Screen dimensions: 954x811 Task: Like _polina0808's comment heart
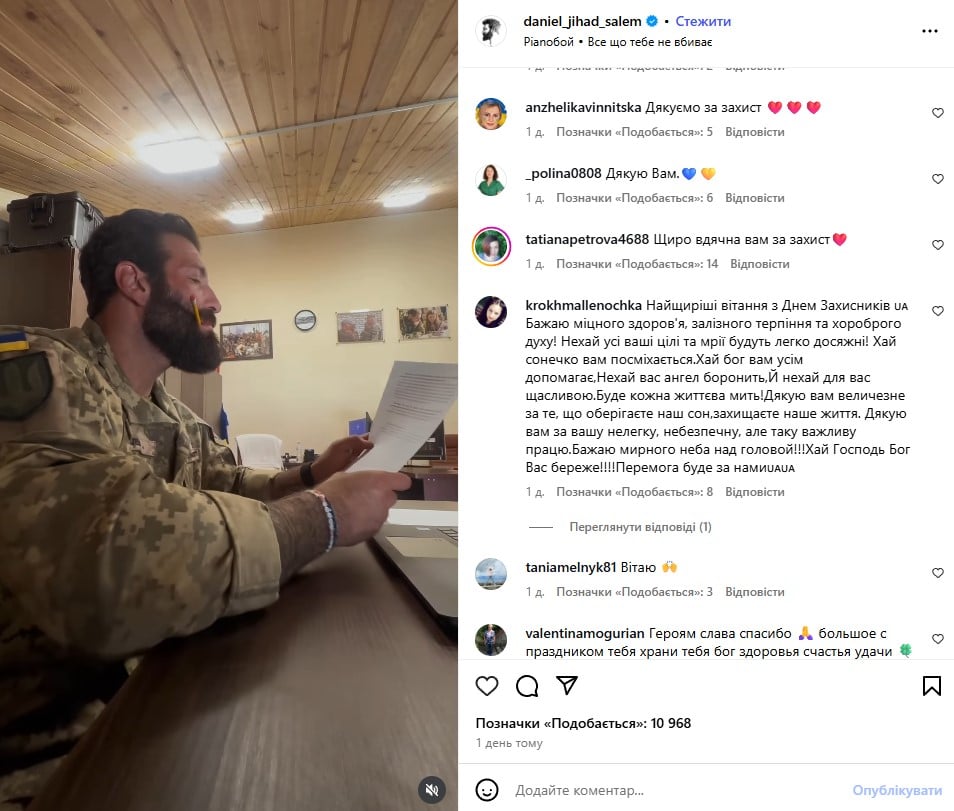pos(938,179)
